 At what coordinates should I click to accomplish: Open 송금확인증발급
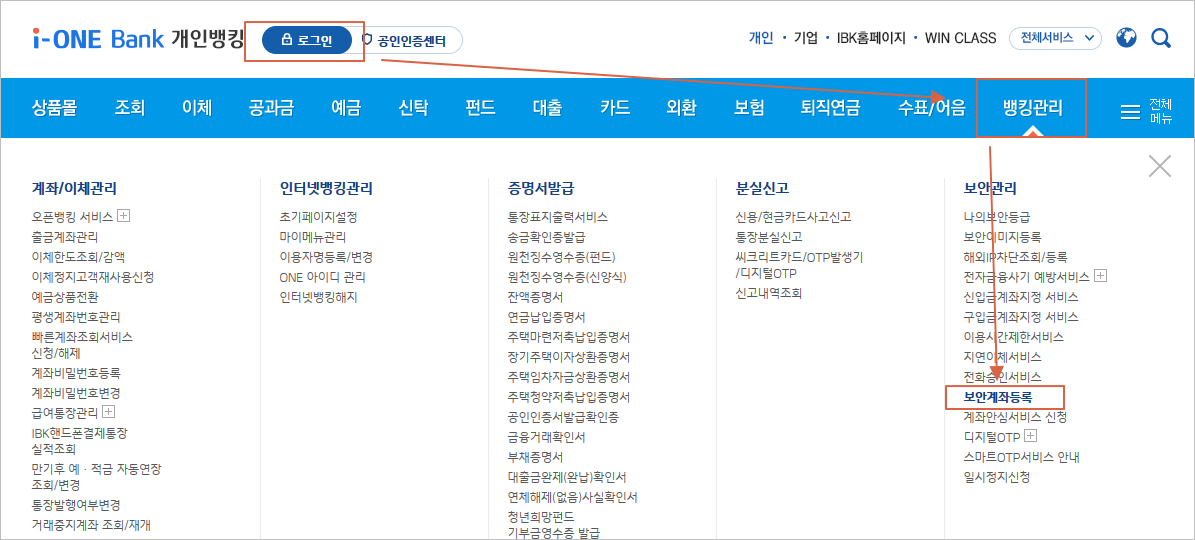click(x=547, y=237)
